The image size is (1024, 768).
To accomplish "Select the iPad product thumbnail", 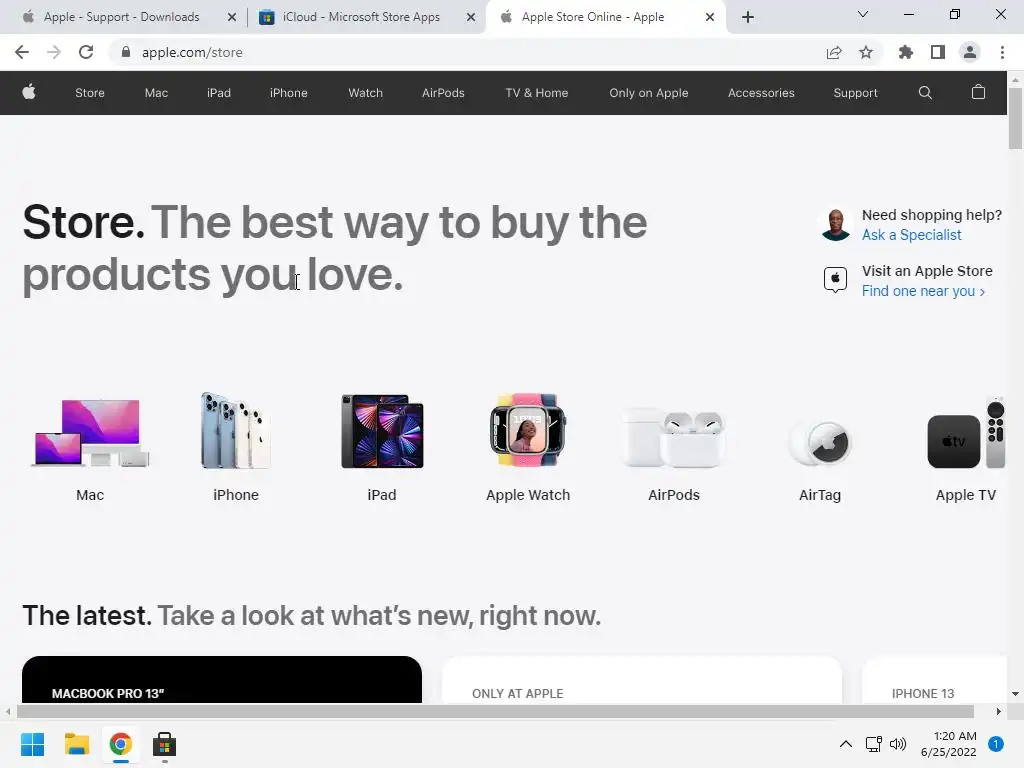I will click(x=382, y=431).
